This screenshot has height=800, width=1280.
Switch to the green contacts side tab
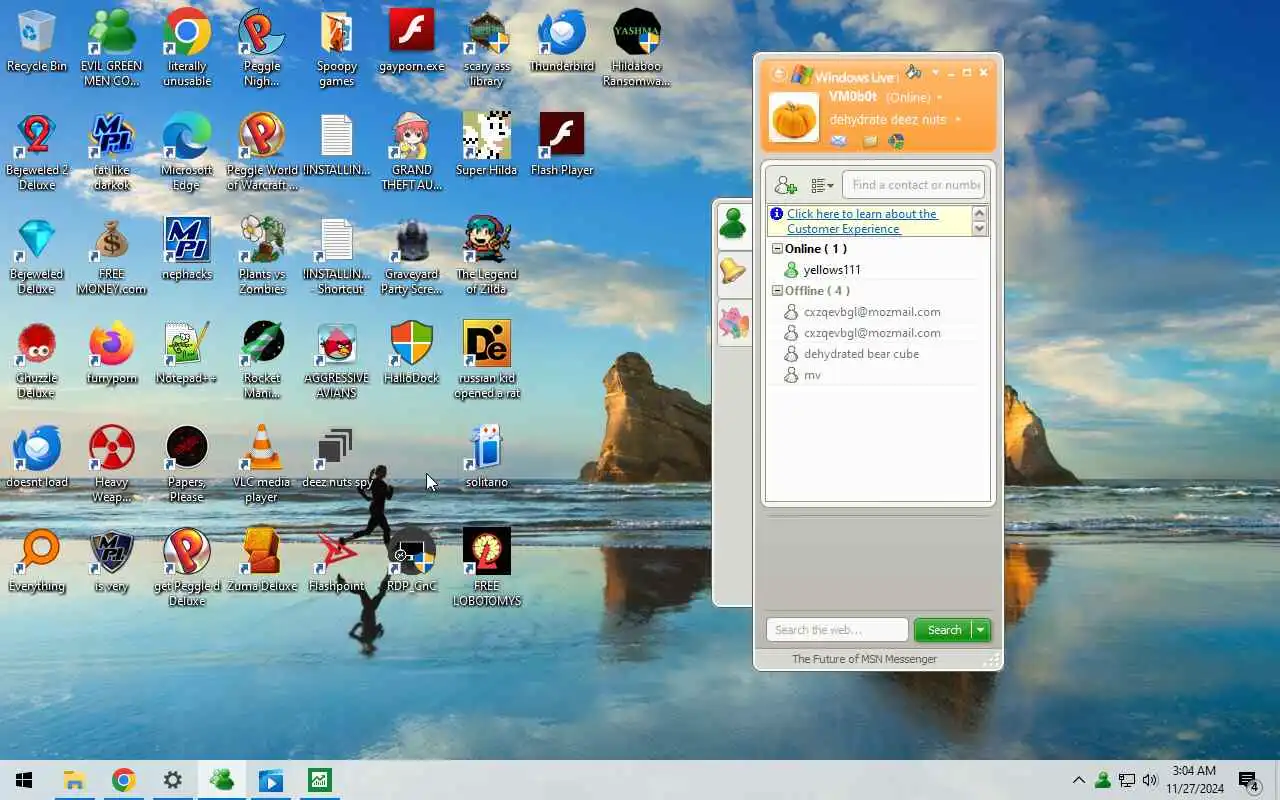734,224
